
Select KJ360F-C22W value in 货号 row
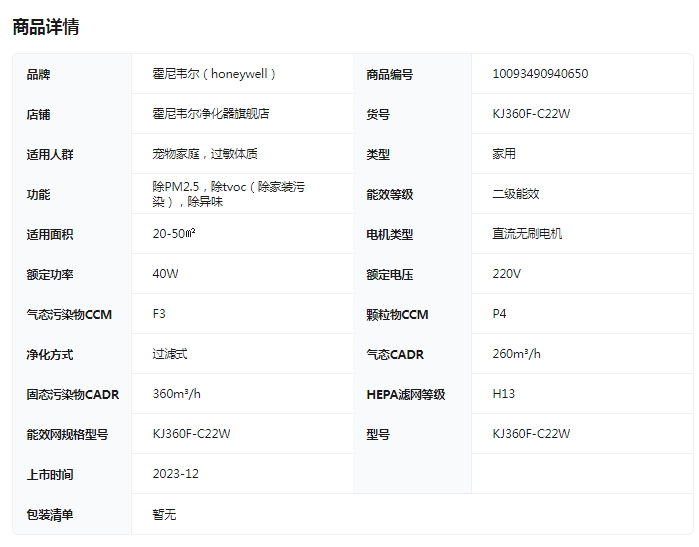coord(531,114)
